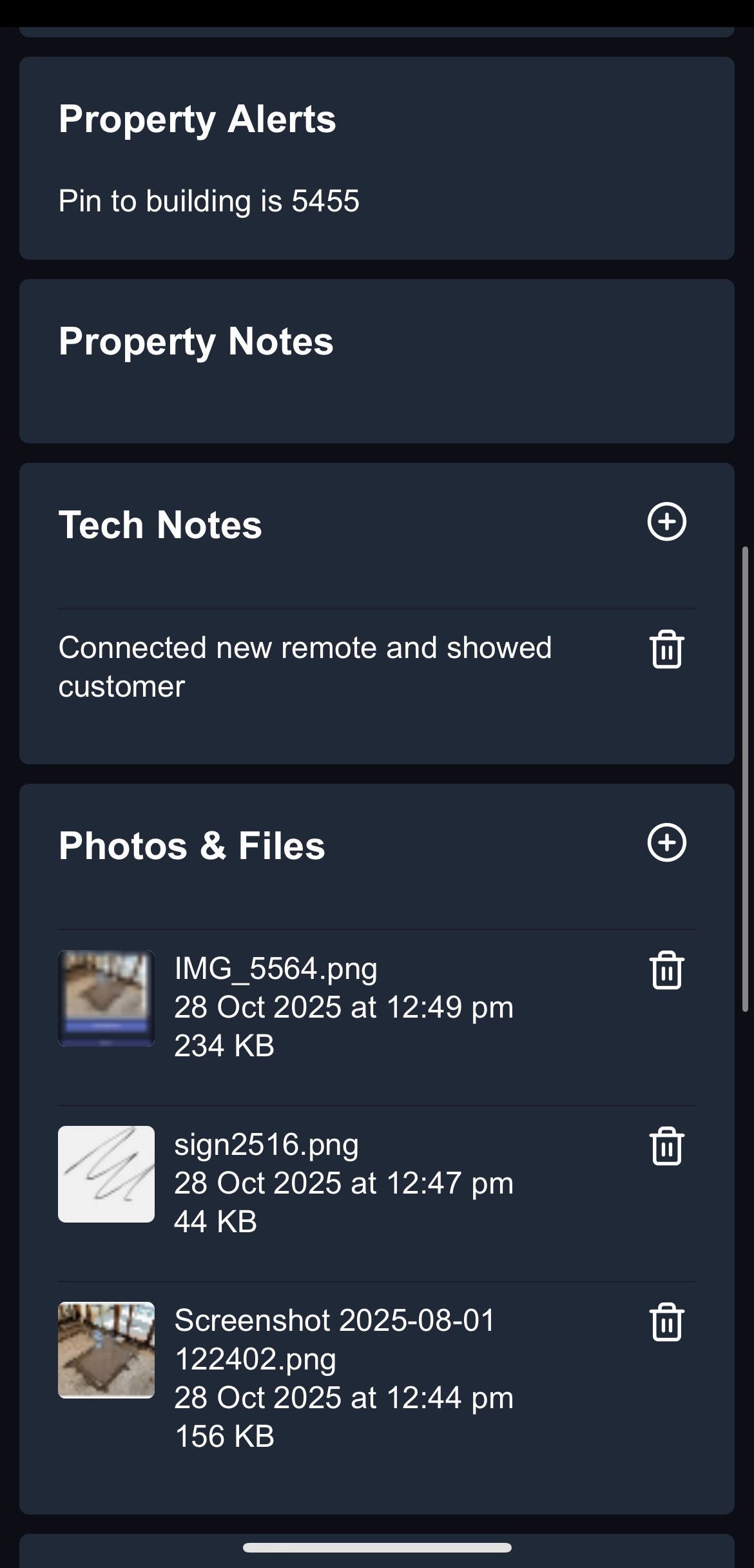Add a new tech note
Viewport: 754px width, 1568px height.
(666, 521)
